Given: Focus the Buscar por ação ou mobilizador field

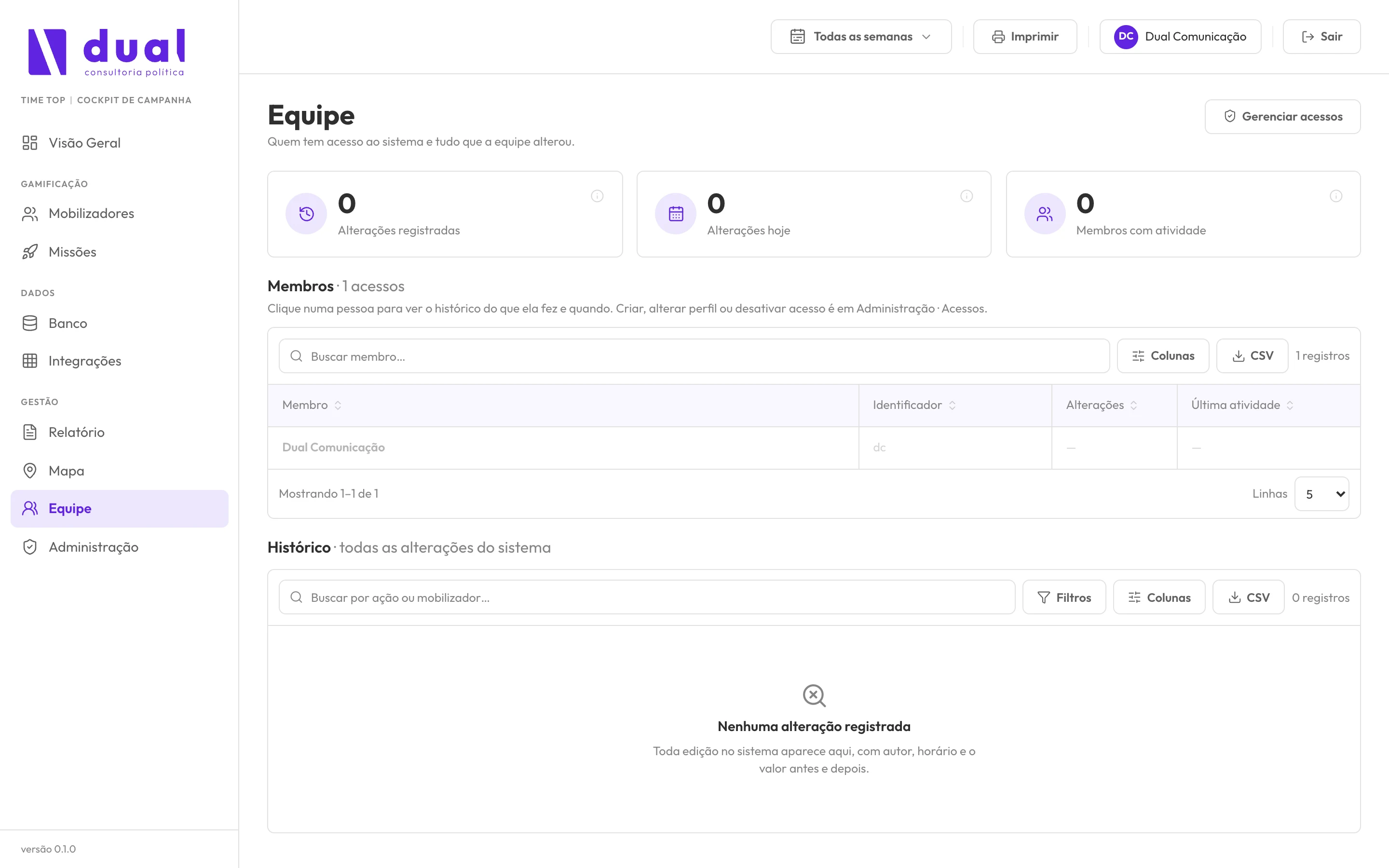Looking at the screenshot, I should tap(647, 597).
